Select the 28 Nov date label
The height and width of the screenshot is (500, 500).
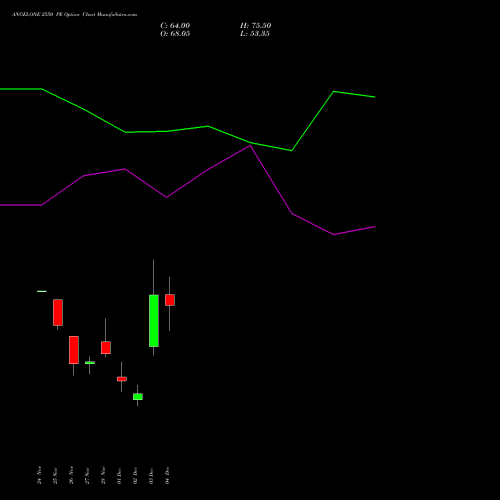click(x=103, y=475)
